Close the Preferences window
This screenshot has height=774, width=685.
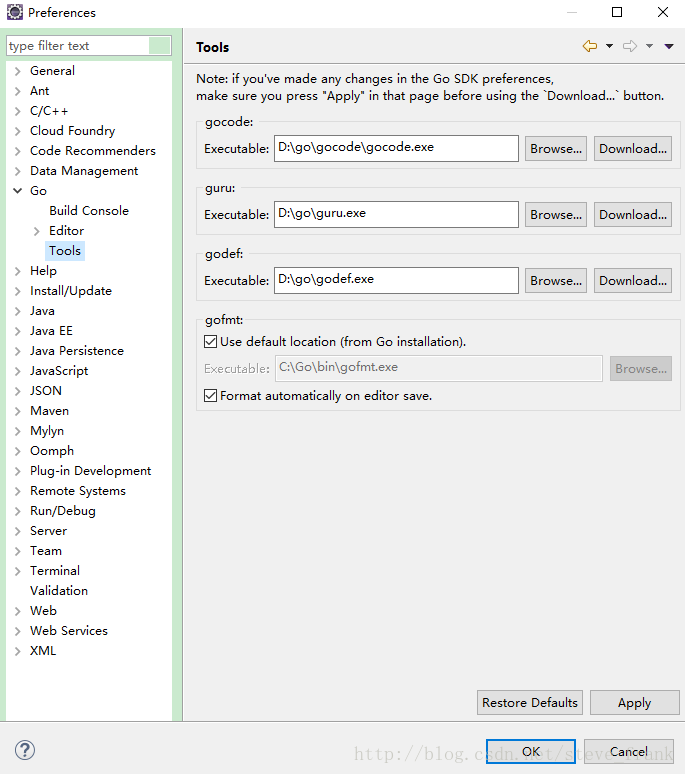coord(663,12)
